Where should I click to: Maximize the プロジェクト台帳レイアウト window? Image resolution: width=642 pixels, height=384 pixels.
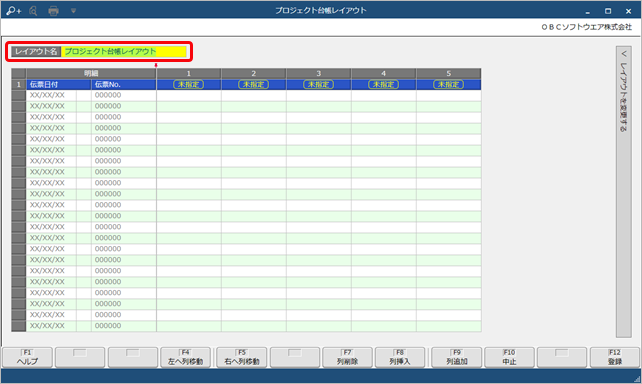[608, 11]
